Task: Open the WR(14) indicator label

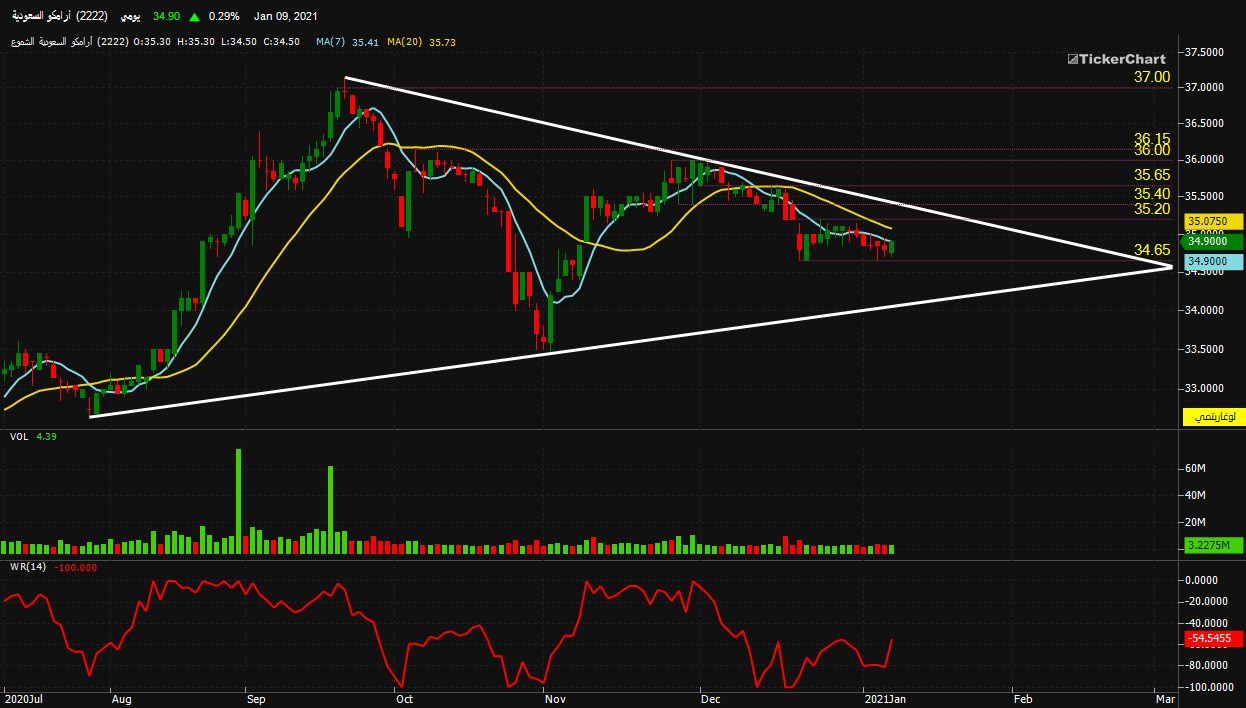Action: click(28, 567)
